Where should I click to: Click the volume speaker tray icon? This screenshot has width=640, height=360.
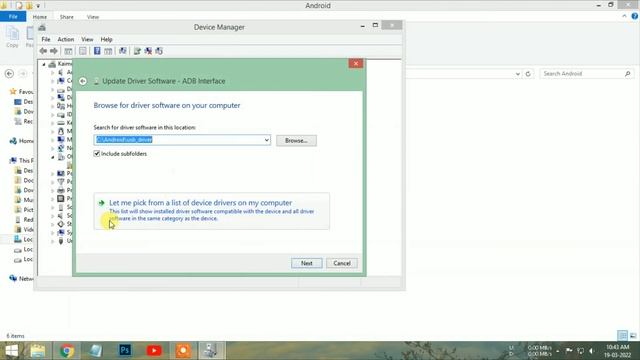point(591,351)
